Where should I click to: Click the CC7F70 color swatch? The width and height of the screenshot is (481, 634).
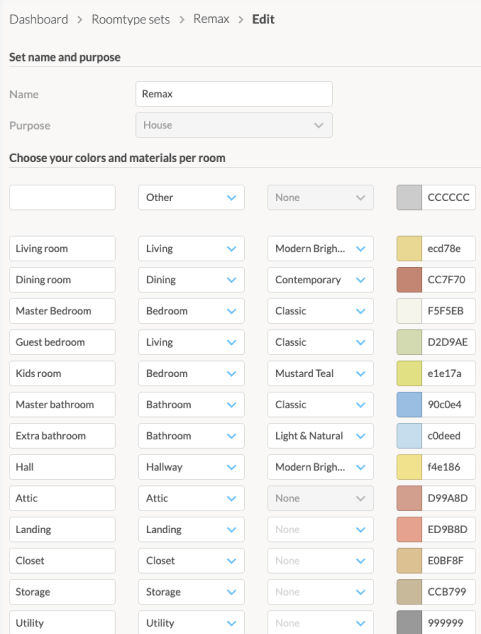click(409, 280)
